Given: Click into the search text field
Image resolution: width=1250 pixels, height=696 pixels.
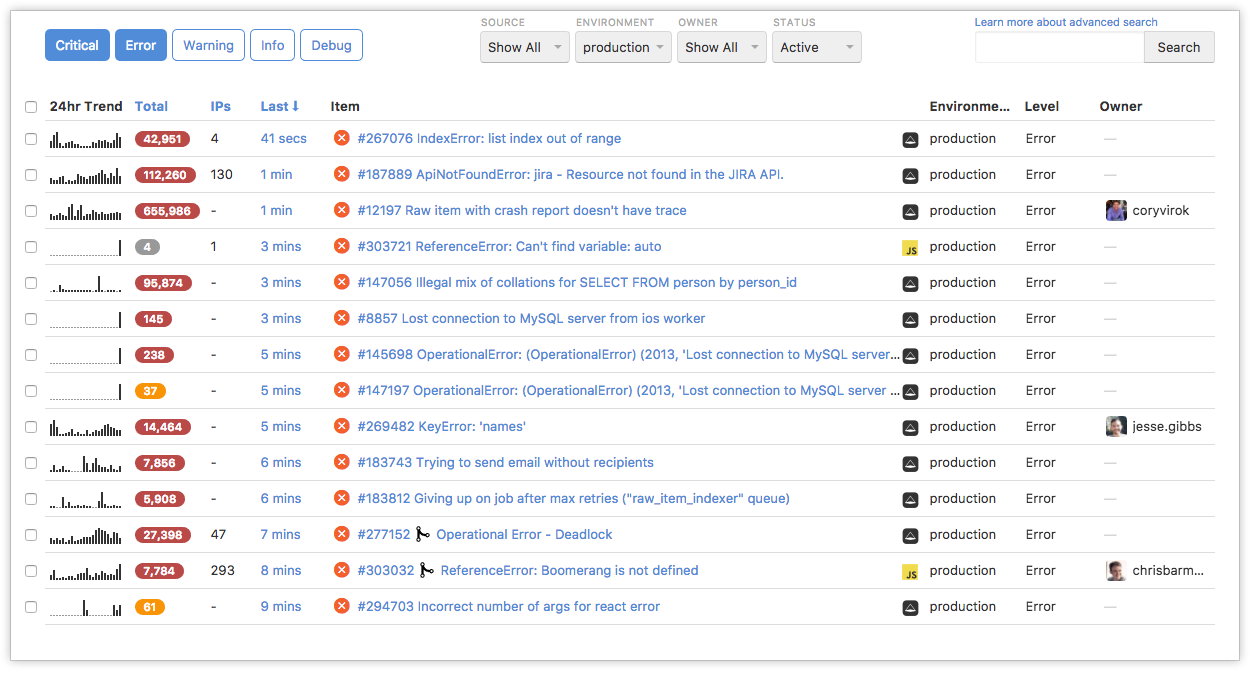Looking at the screenshot, I should [1059, 47].
